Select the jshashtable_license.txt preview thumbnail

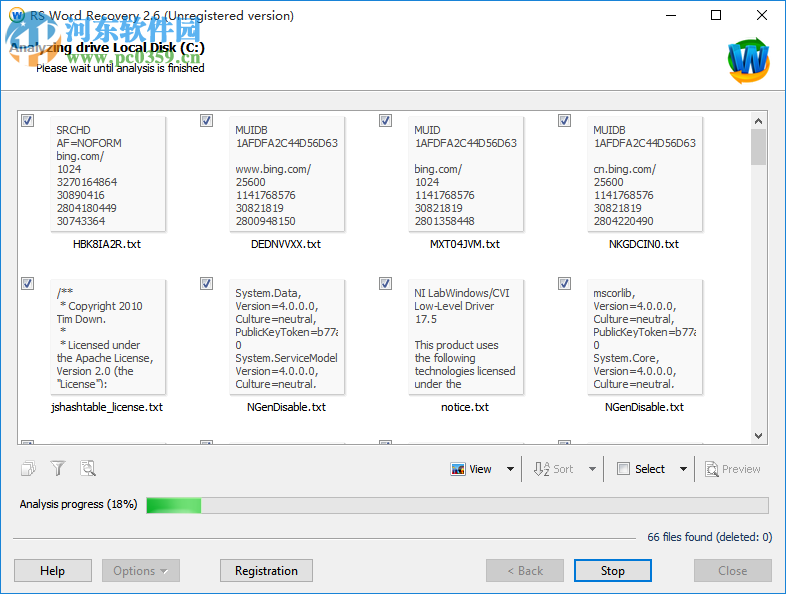tap(108, 337)
